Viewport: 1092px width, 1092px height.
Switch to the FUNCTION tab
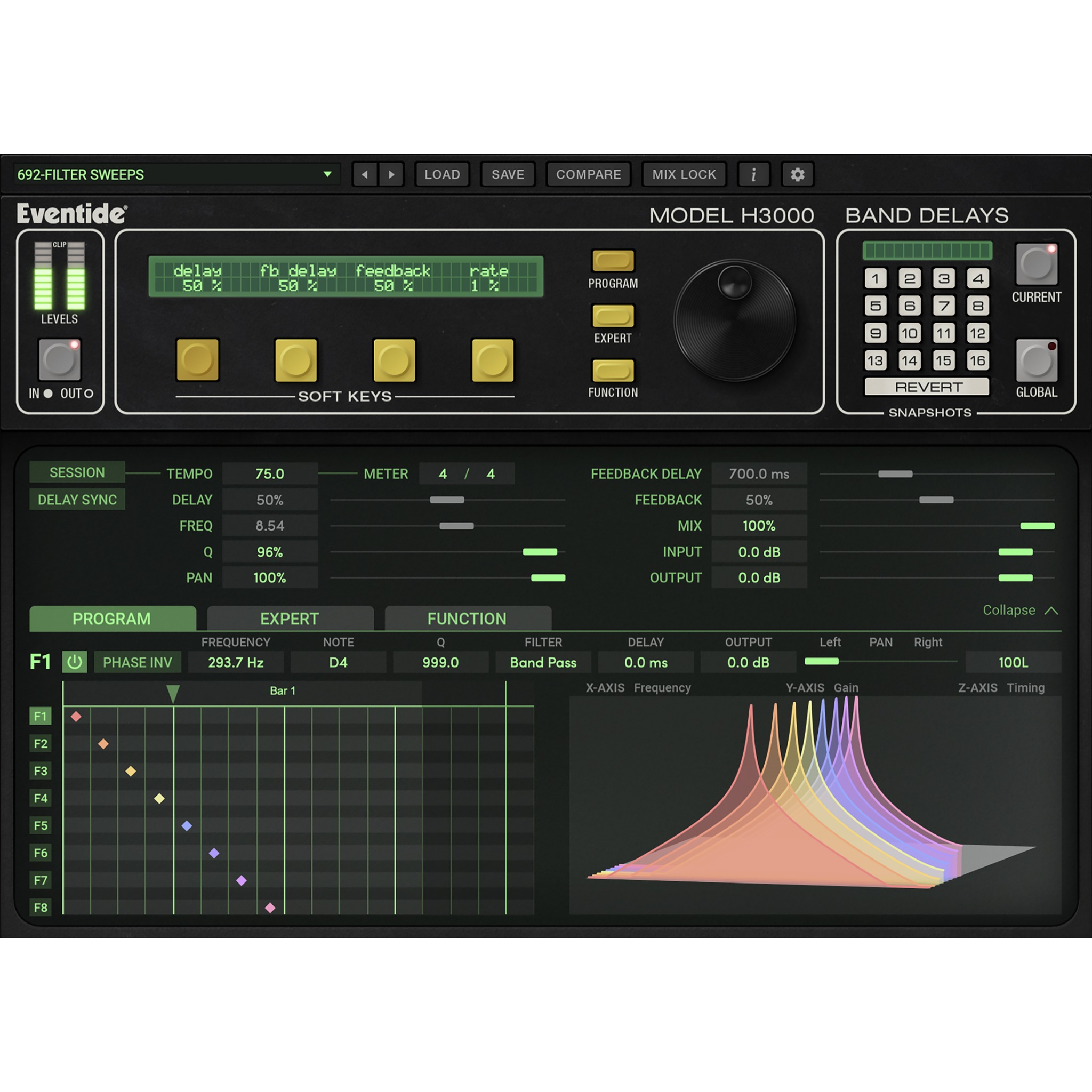pos(468,619)
